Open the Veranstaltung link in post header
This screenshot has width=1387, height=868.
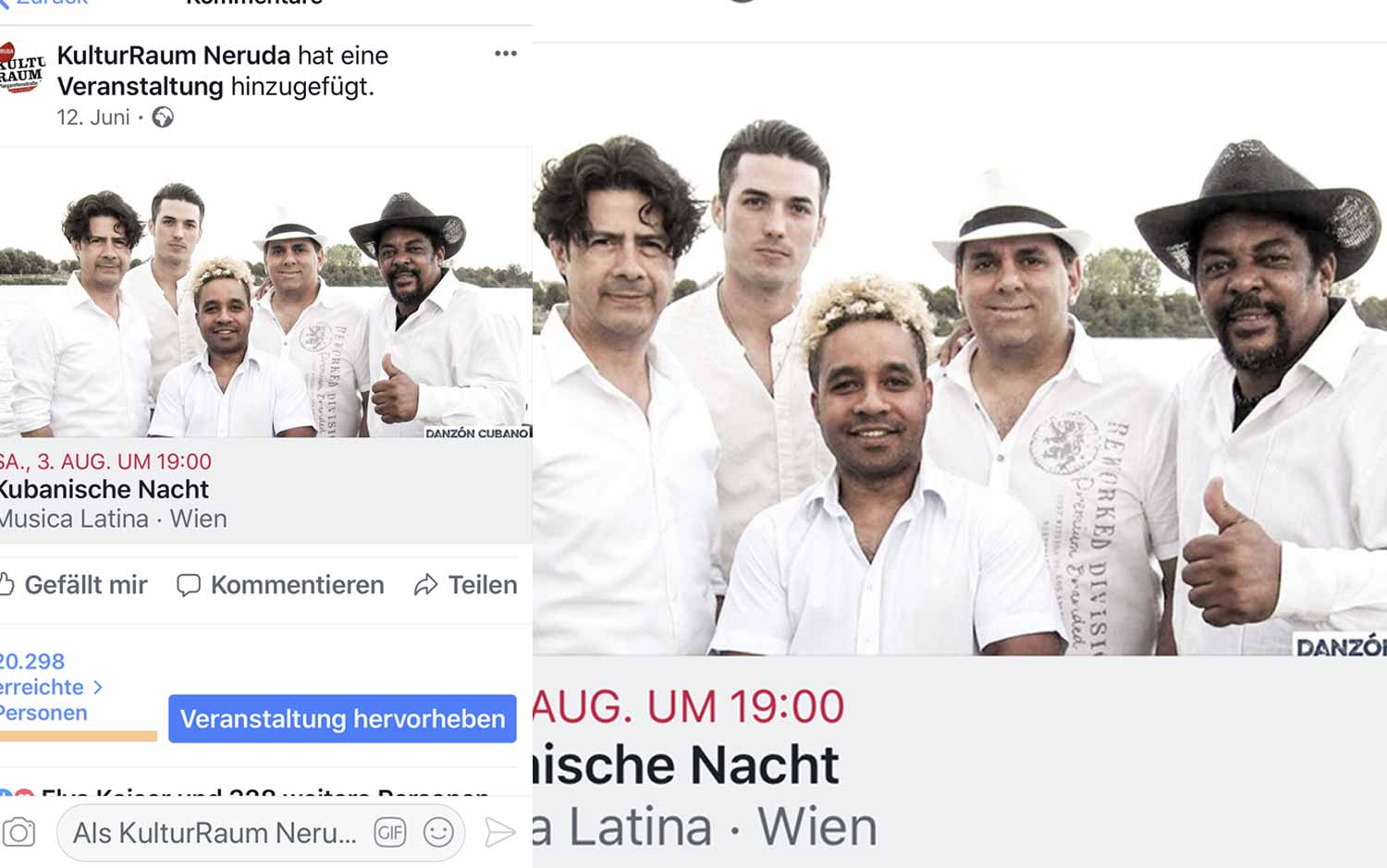141,87
